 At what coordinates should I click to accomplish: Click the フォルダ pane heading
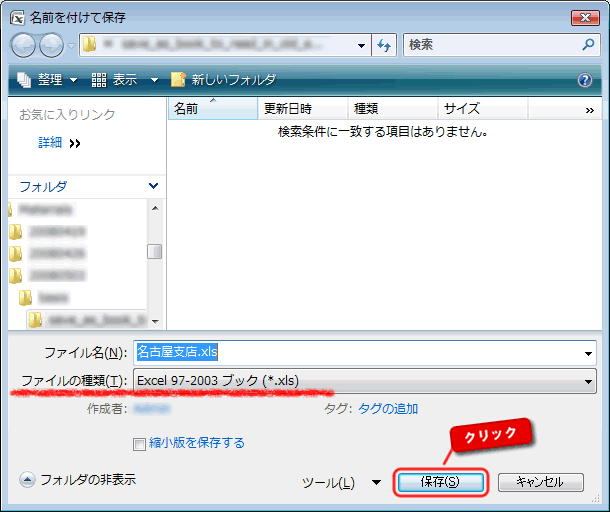coord(43,186)
